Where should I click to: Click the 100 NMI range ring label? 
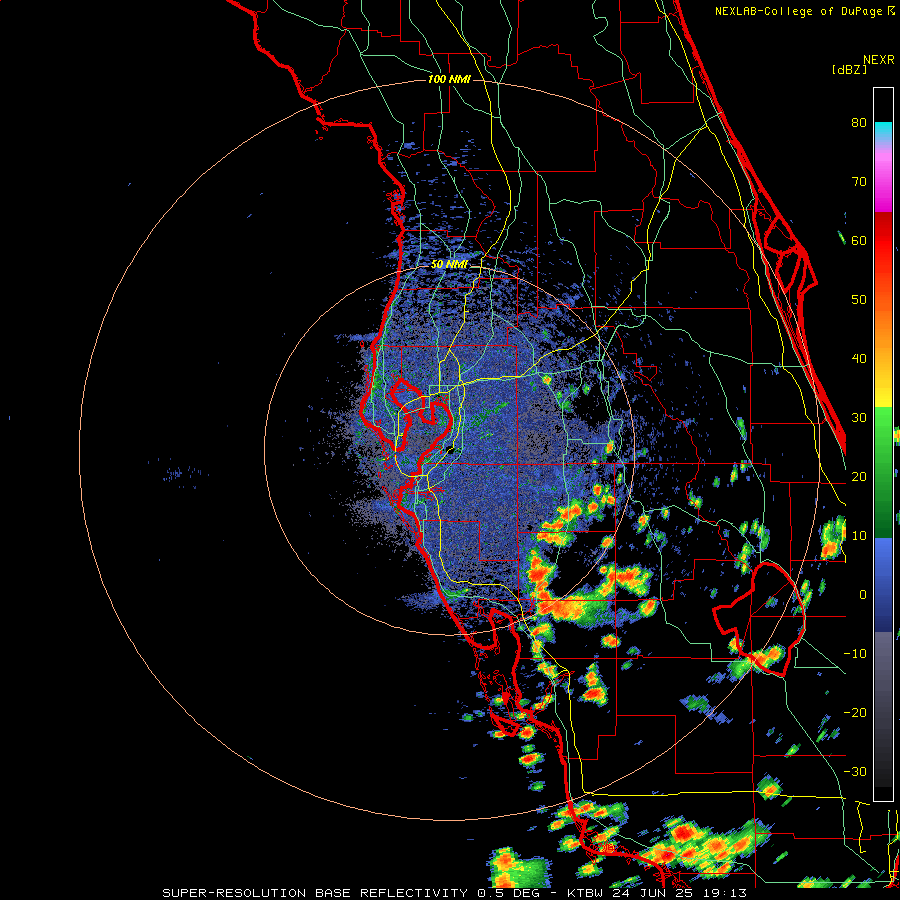pos(449,79)
